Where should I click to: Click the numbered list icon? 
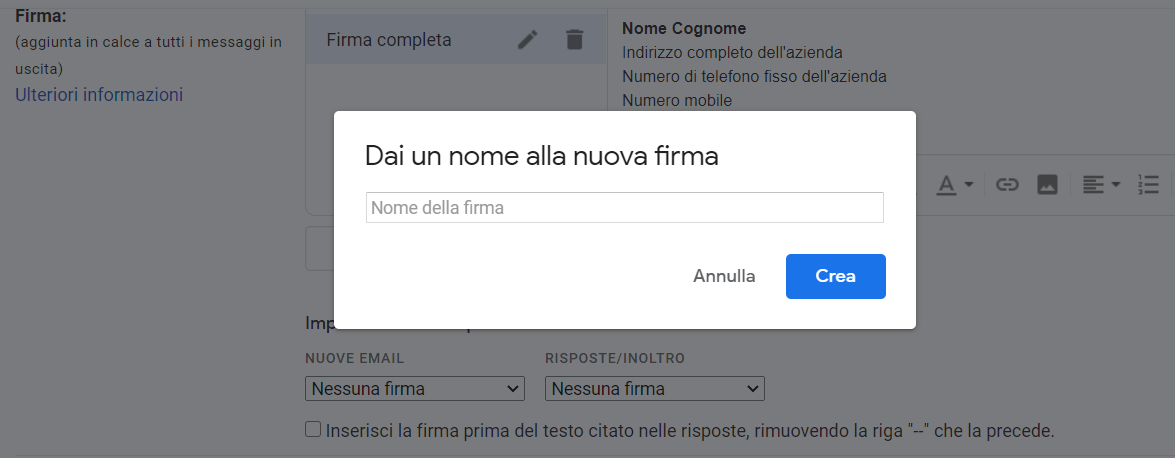[1149, 185]
